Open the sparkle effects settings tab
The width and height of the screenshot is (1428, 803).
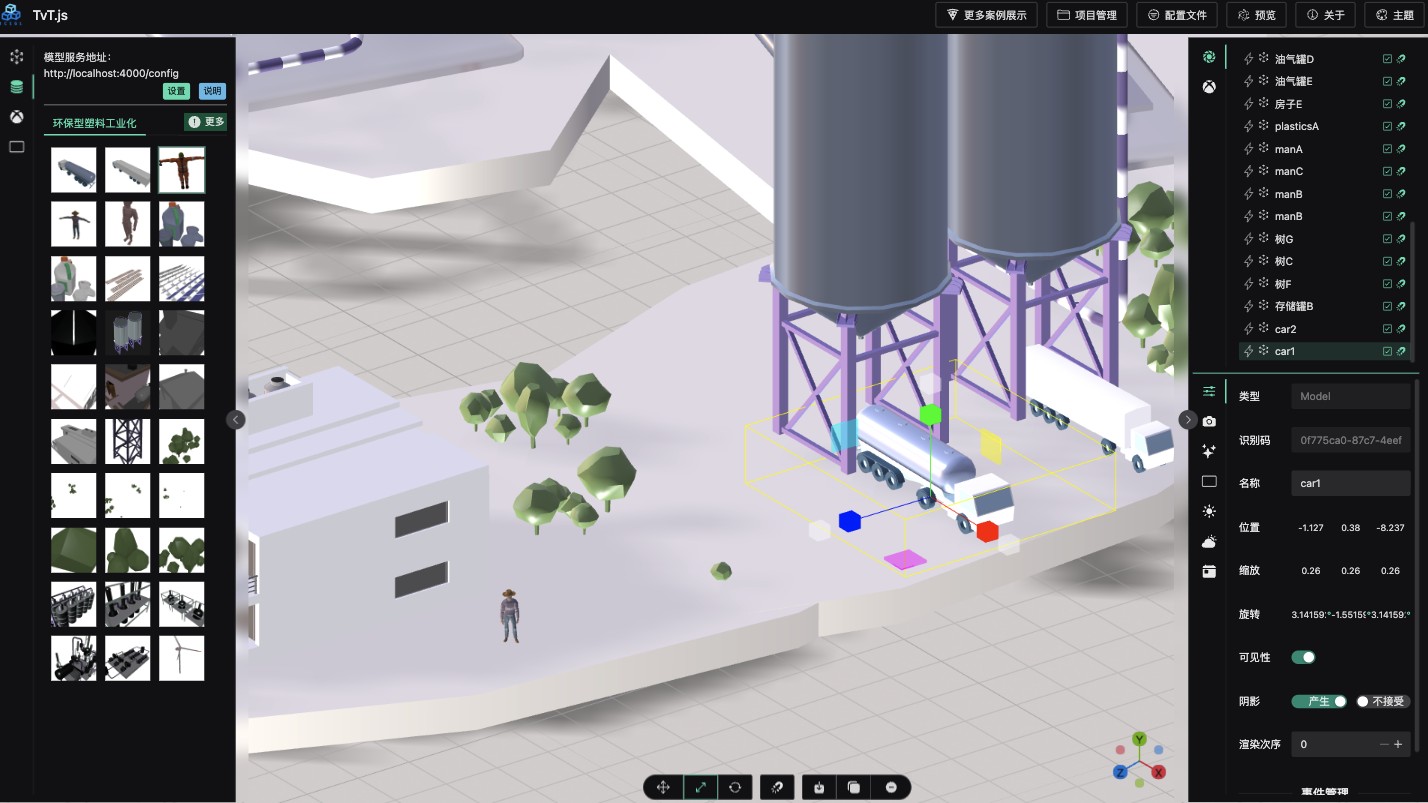1209,451
